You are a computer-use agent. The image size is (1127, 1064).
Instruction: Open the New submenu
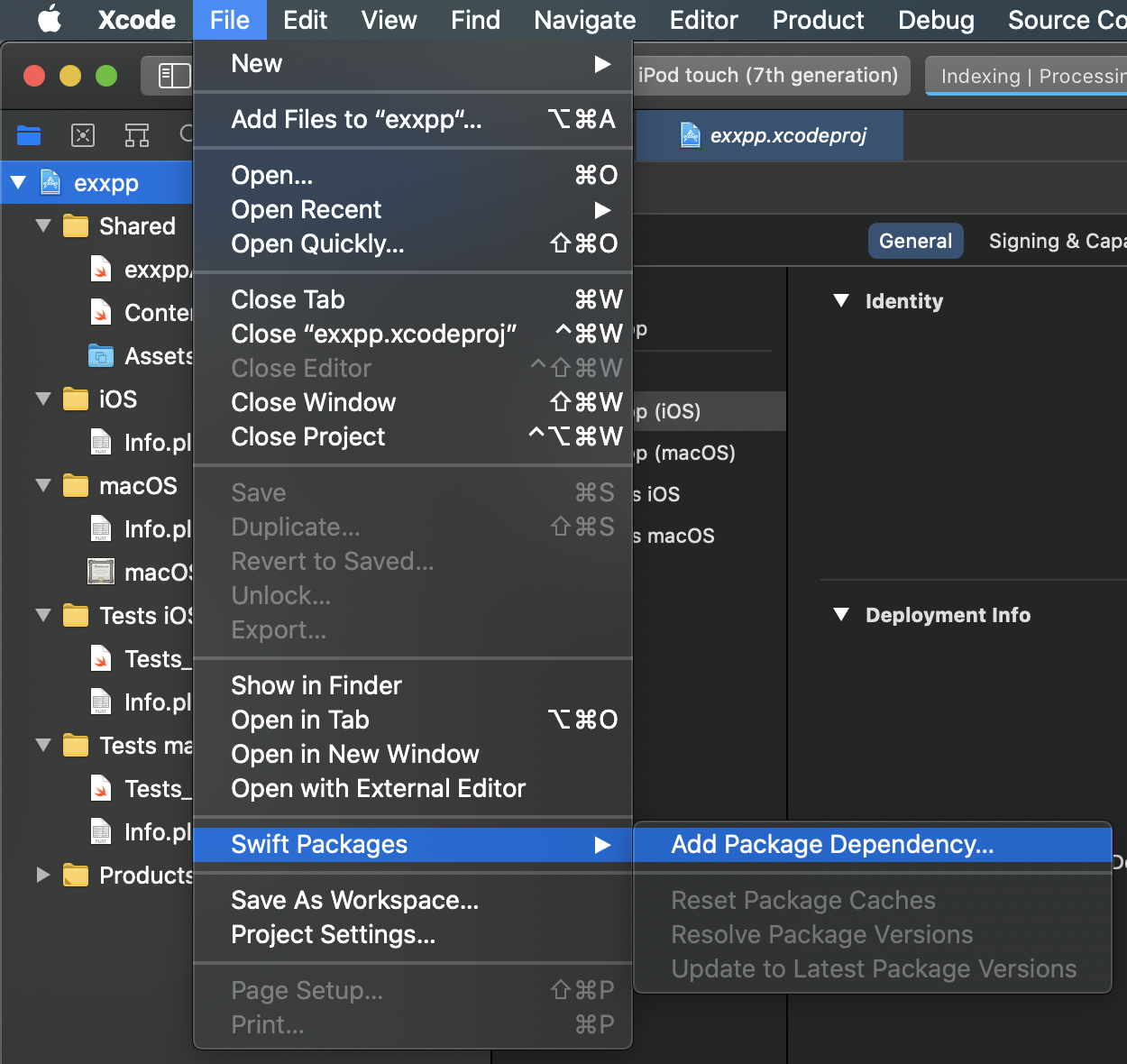(413, 64)
